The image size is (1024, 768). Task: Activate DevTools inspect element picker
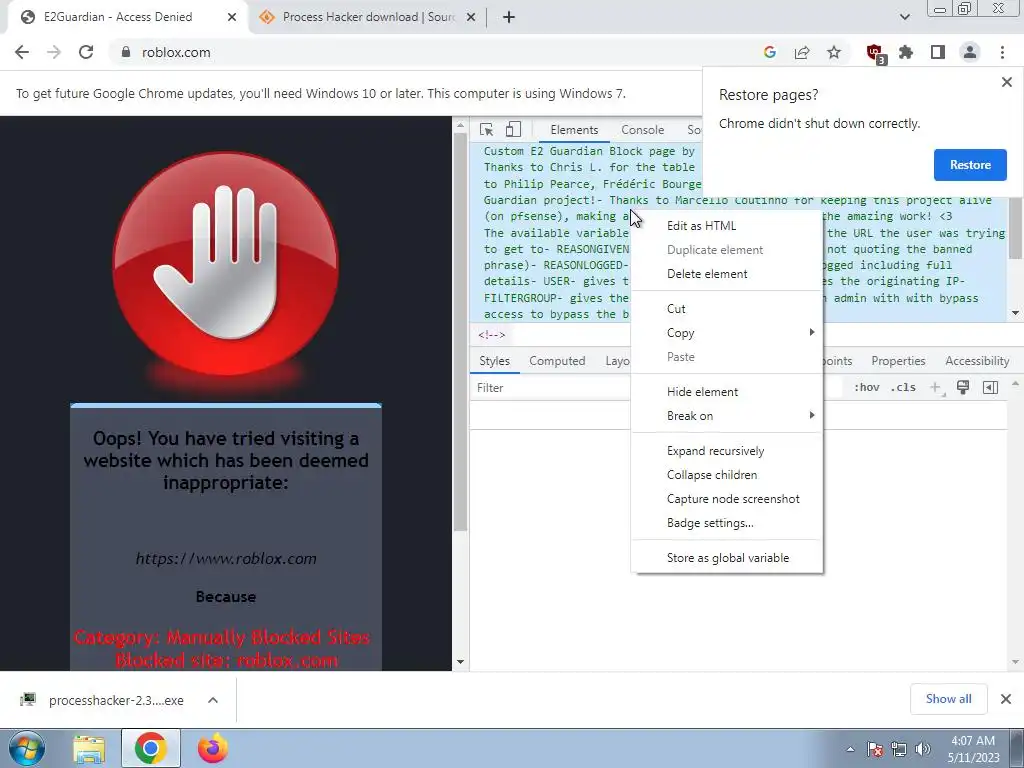[486, 129]
